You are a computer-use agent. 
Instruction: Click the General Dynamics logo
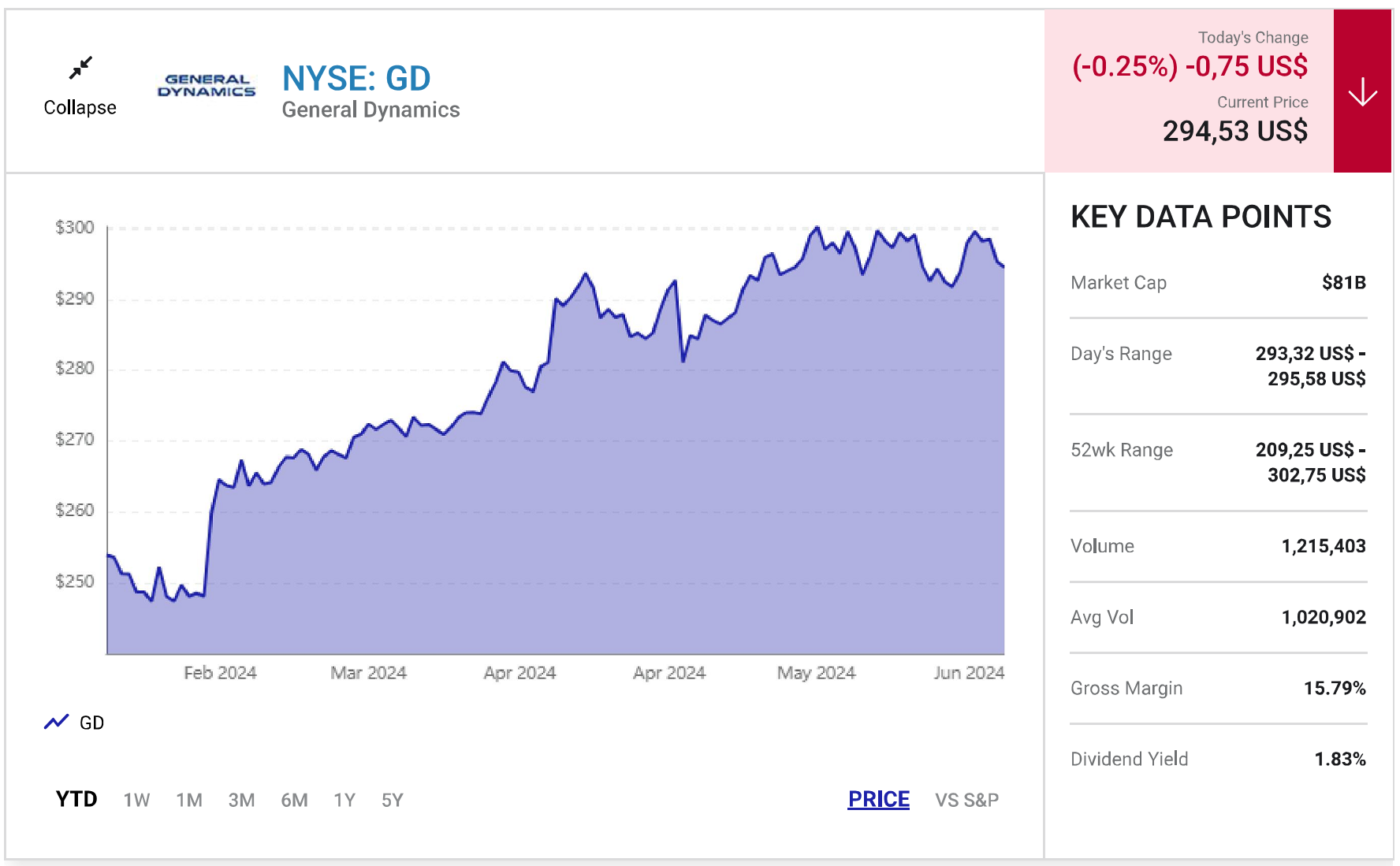coord(207,85)
